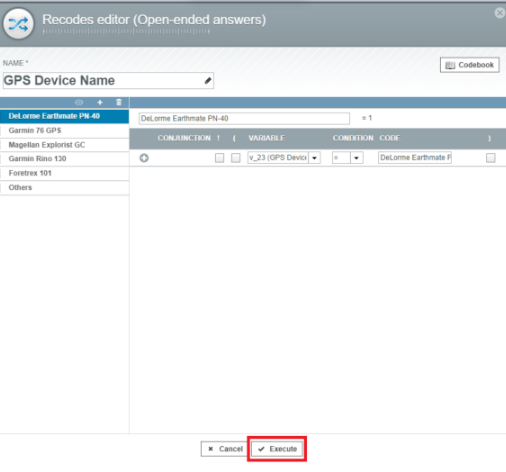Image resolution: width=506 pixels, height=472 pixels.
Task: Open the condition operator dropdown arrow
Action: [356, 158]
